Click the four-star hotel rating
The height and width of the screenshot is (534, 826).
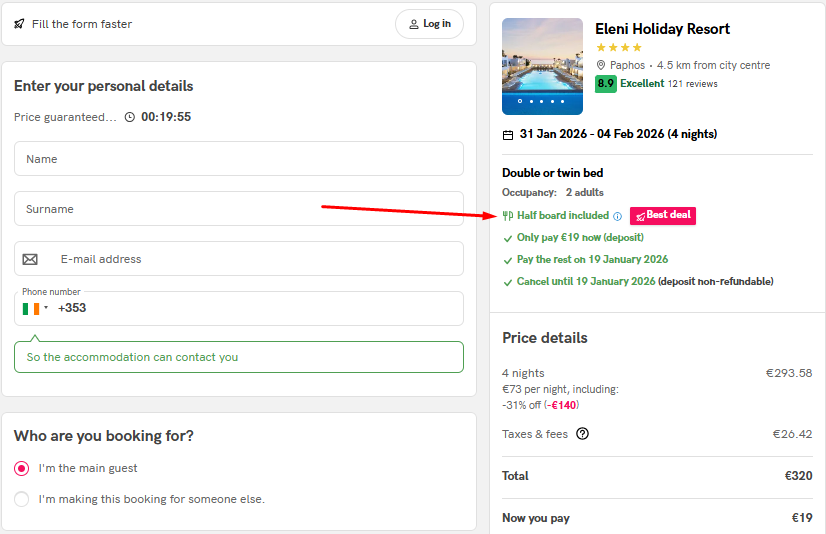[618, 47]
